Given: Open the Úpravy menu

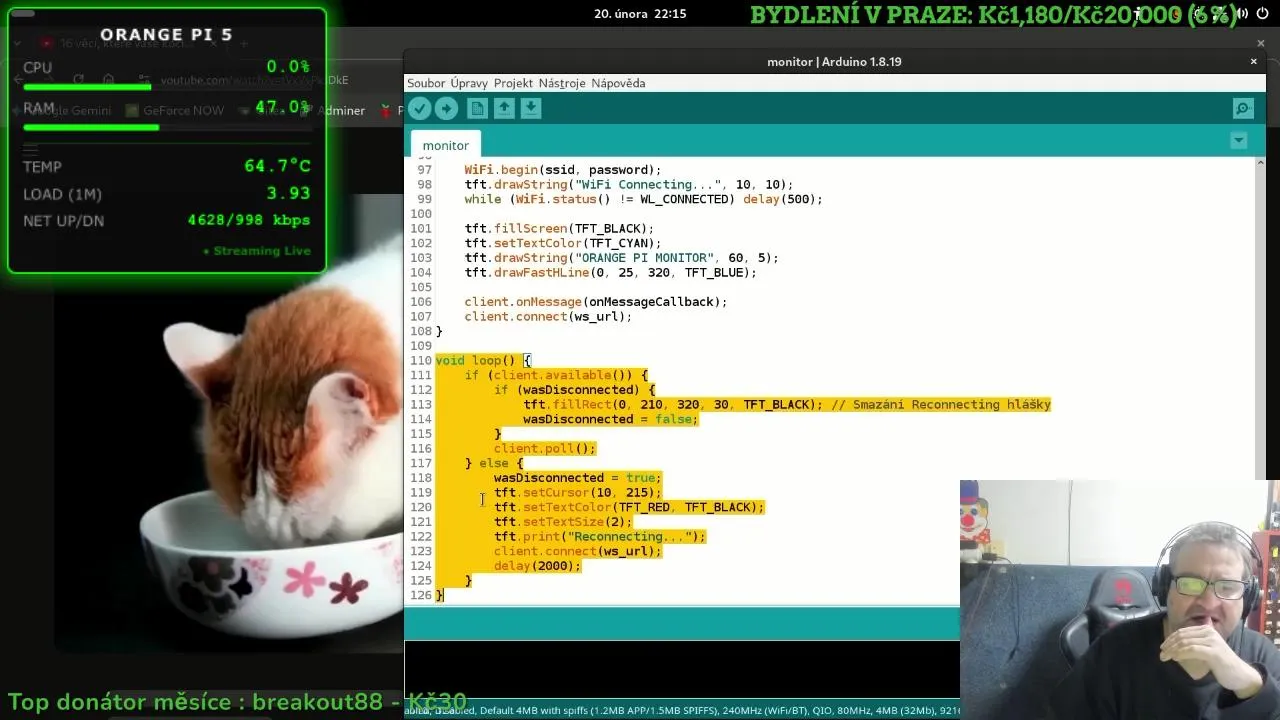Looking at the screenshot, I should click(x=469, y=83).
